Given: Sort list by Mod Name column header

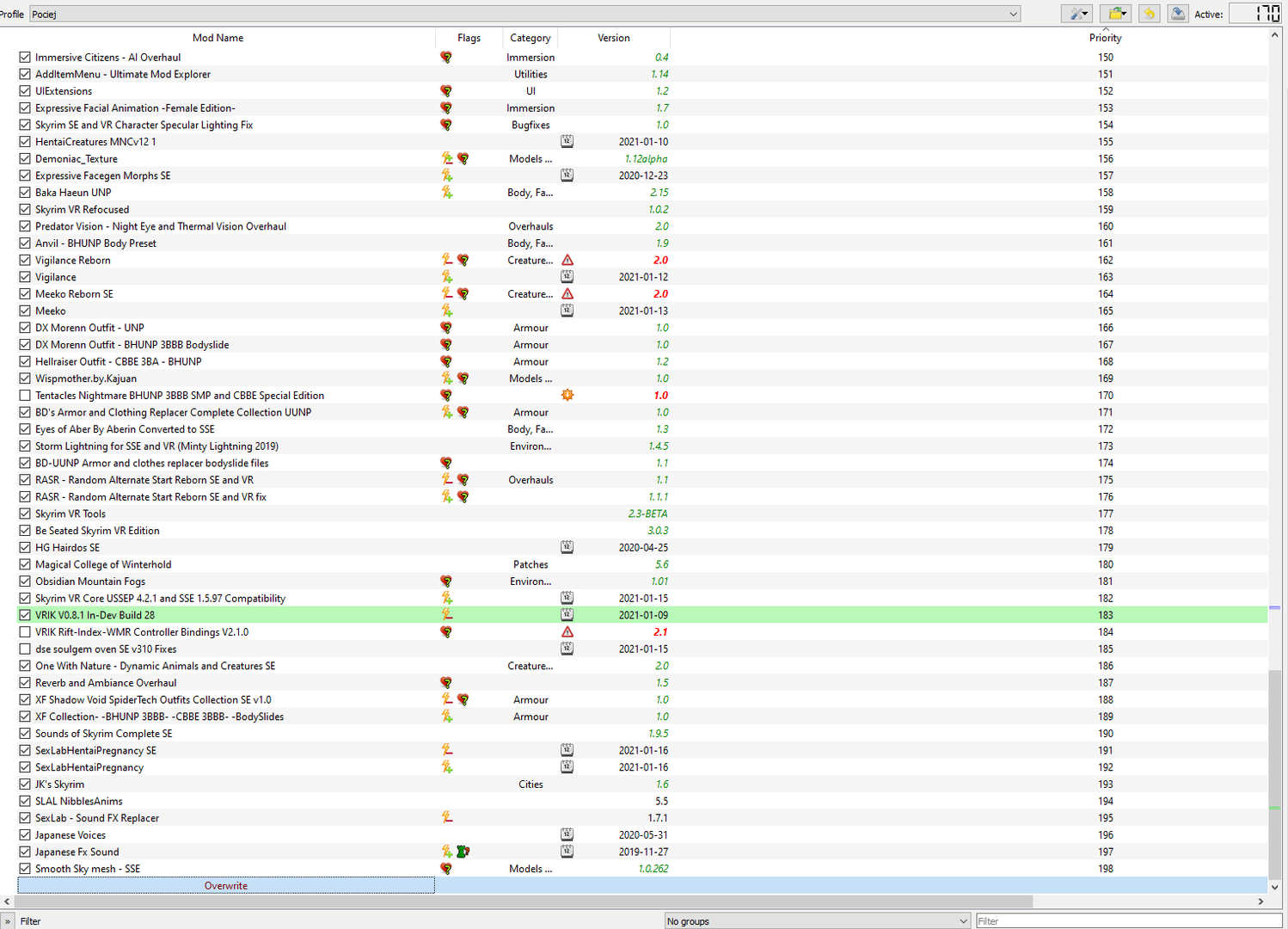Looking at the screenshot, I should click(218, 38).
